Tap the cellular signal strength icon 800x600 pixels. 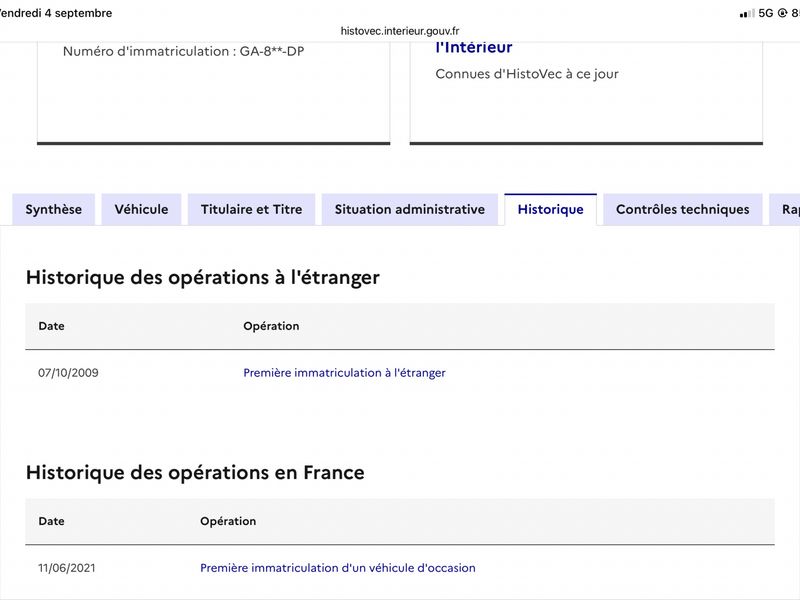(747, 13)
